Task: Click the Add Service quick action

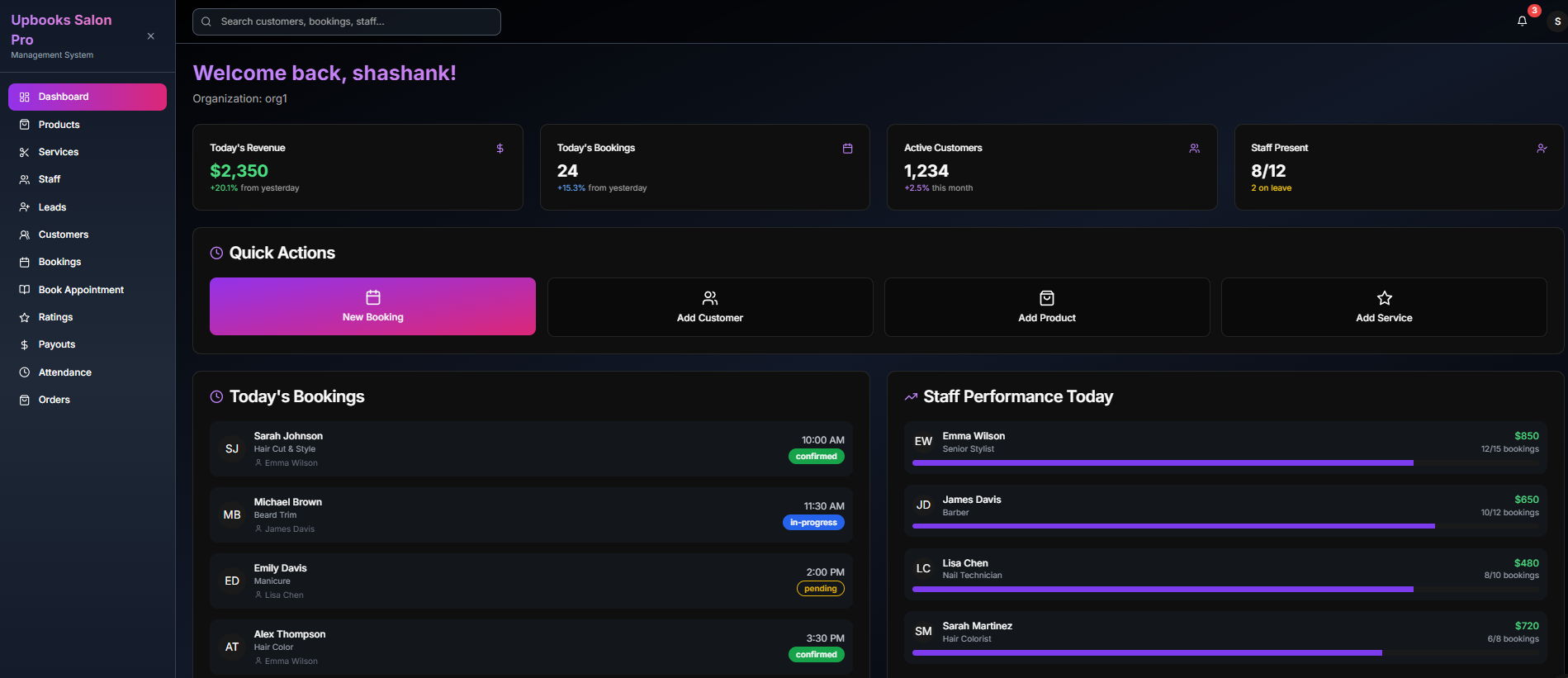Action: pyautogui.click(x=1384, y=307)
